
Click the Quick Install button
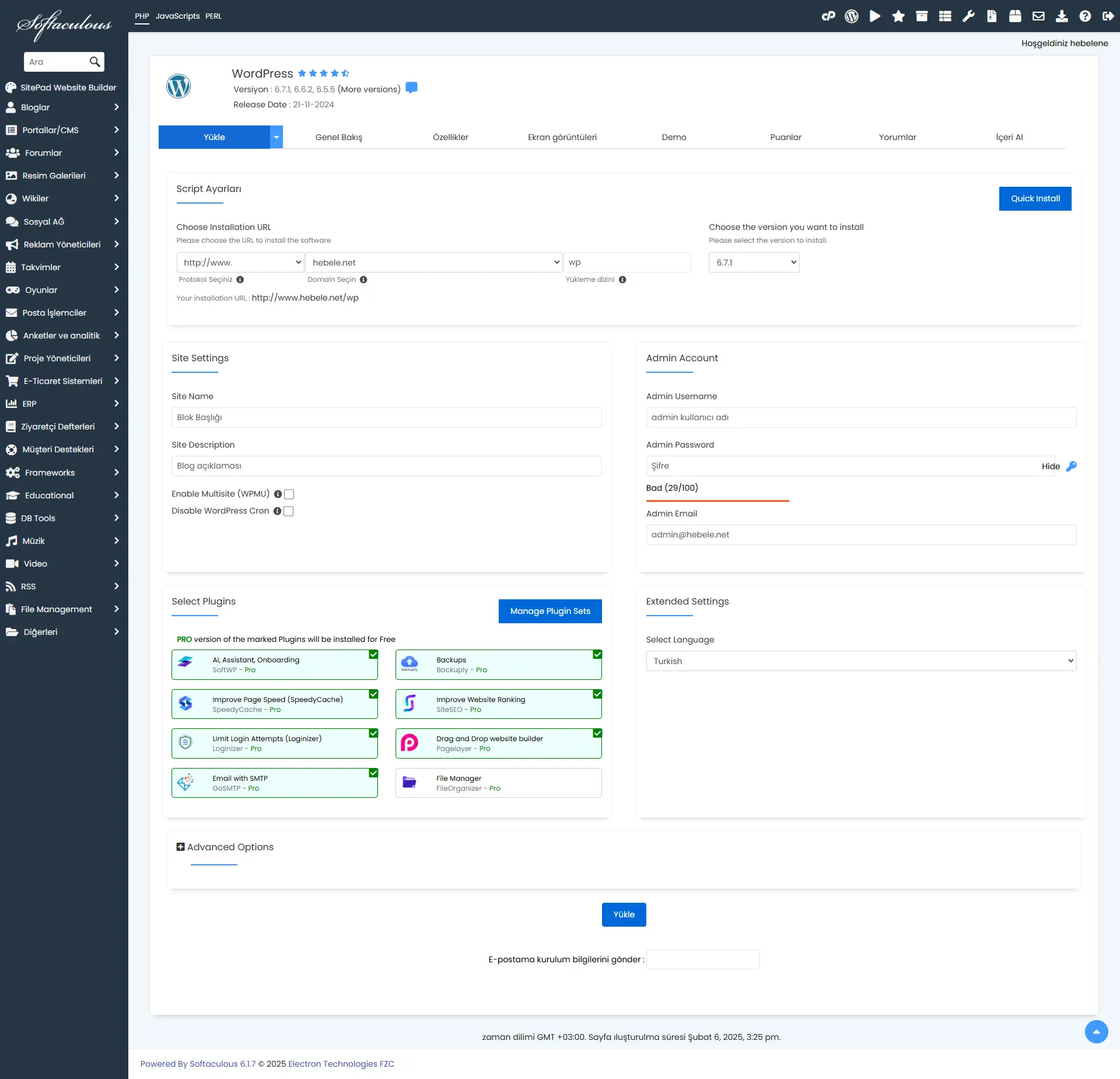tap(1036, 198)
